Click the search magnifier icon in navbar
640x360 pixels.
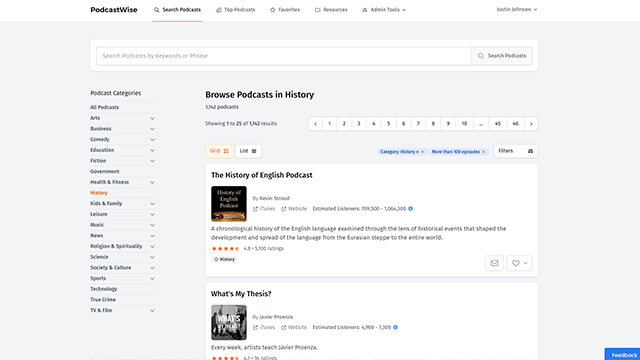(x=156, y=10)
